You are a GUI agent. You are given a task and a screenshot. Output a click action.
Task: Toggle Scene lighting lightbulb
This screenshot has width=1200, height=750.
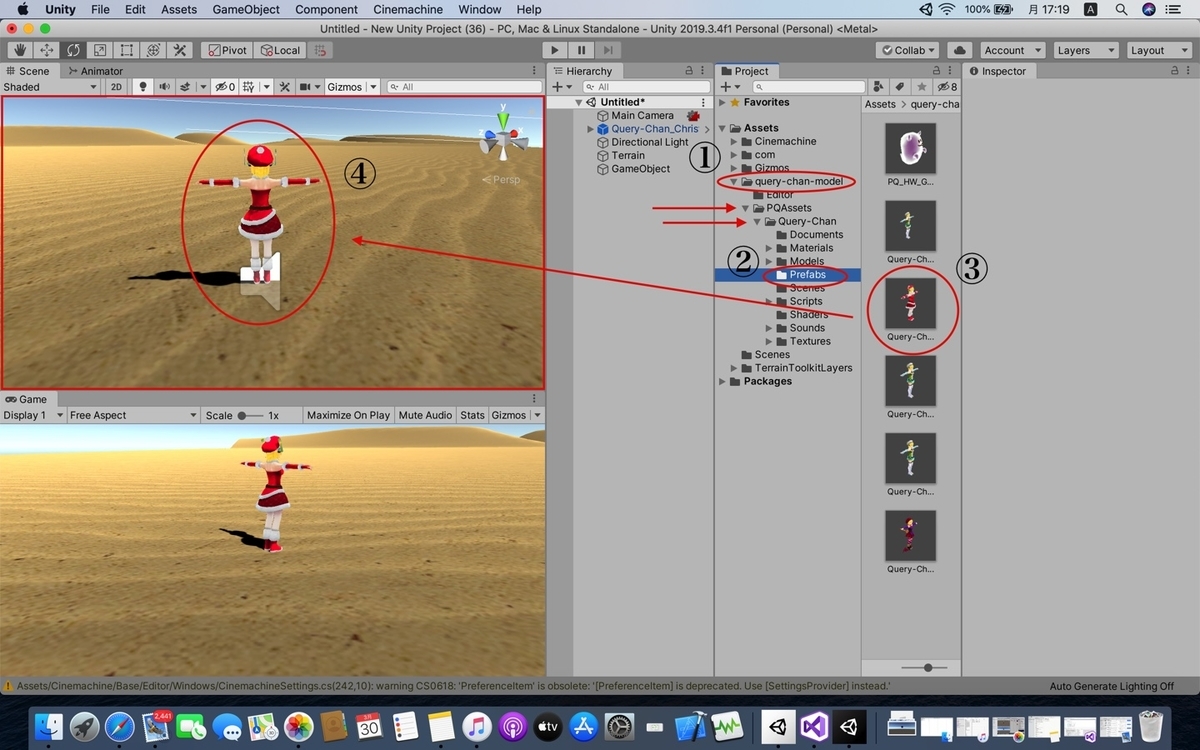coord(143,87)
